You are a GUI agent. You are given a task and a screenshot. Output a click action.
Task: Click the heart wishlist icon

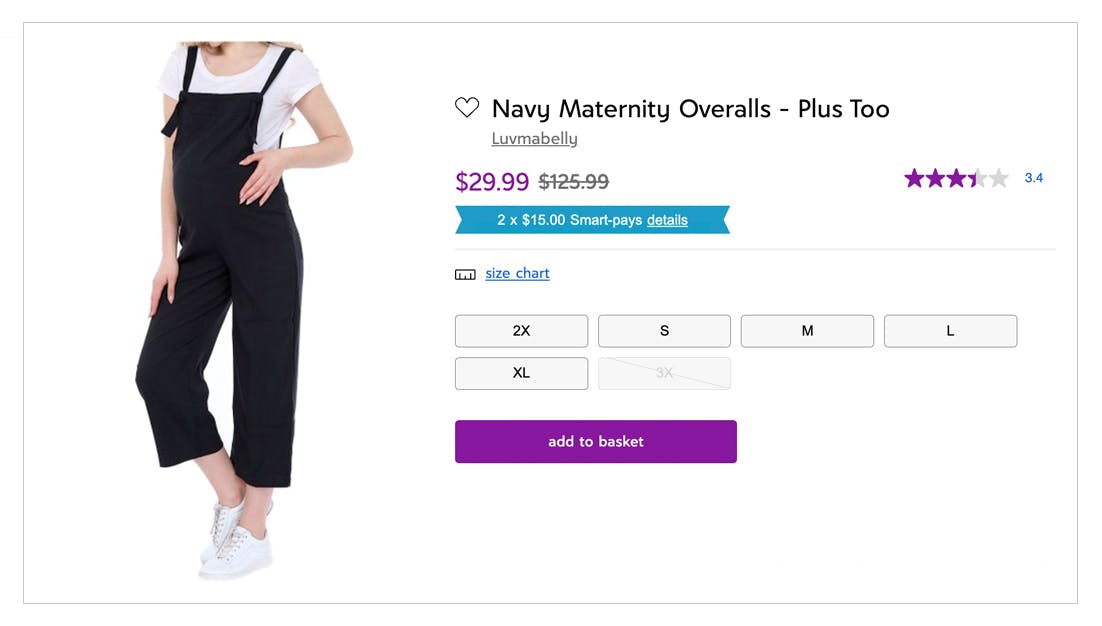tap(466, 108)
